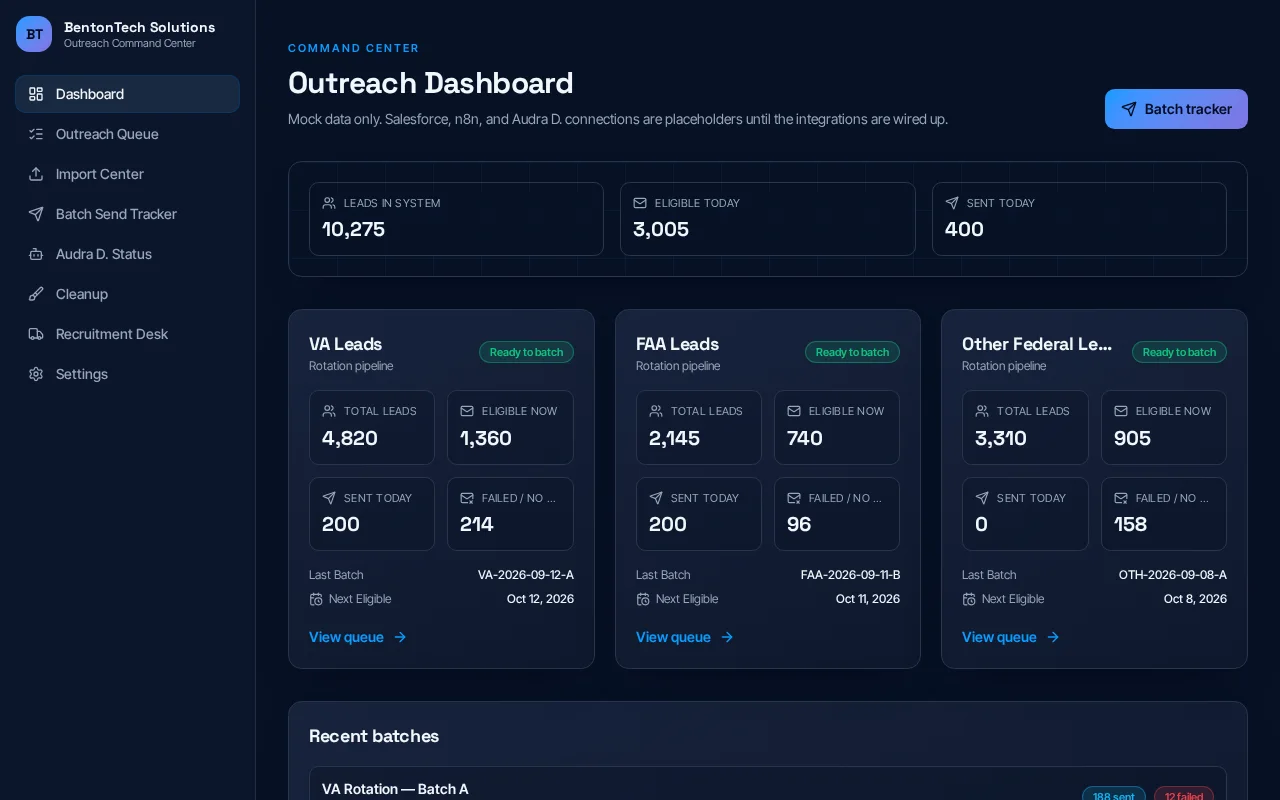1280x800 pixels.
Task: Click the Settings gear icon
Action: [x=36, y=374]
